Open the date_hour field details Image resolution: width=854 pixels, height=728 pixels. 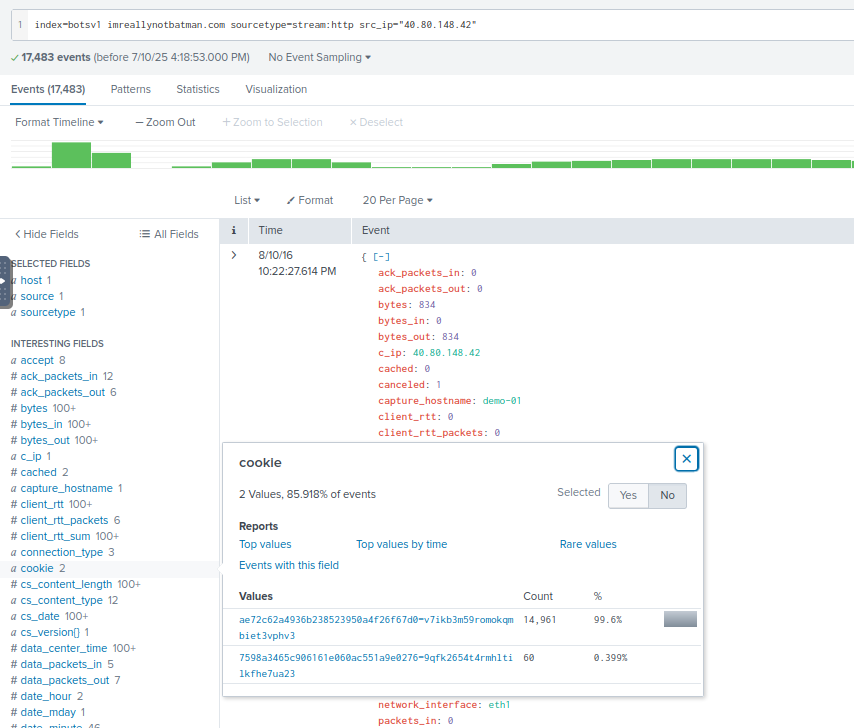click(46, 696)
